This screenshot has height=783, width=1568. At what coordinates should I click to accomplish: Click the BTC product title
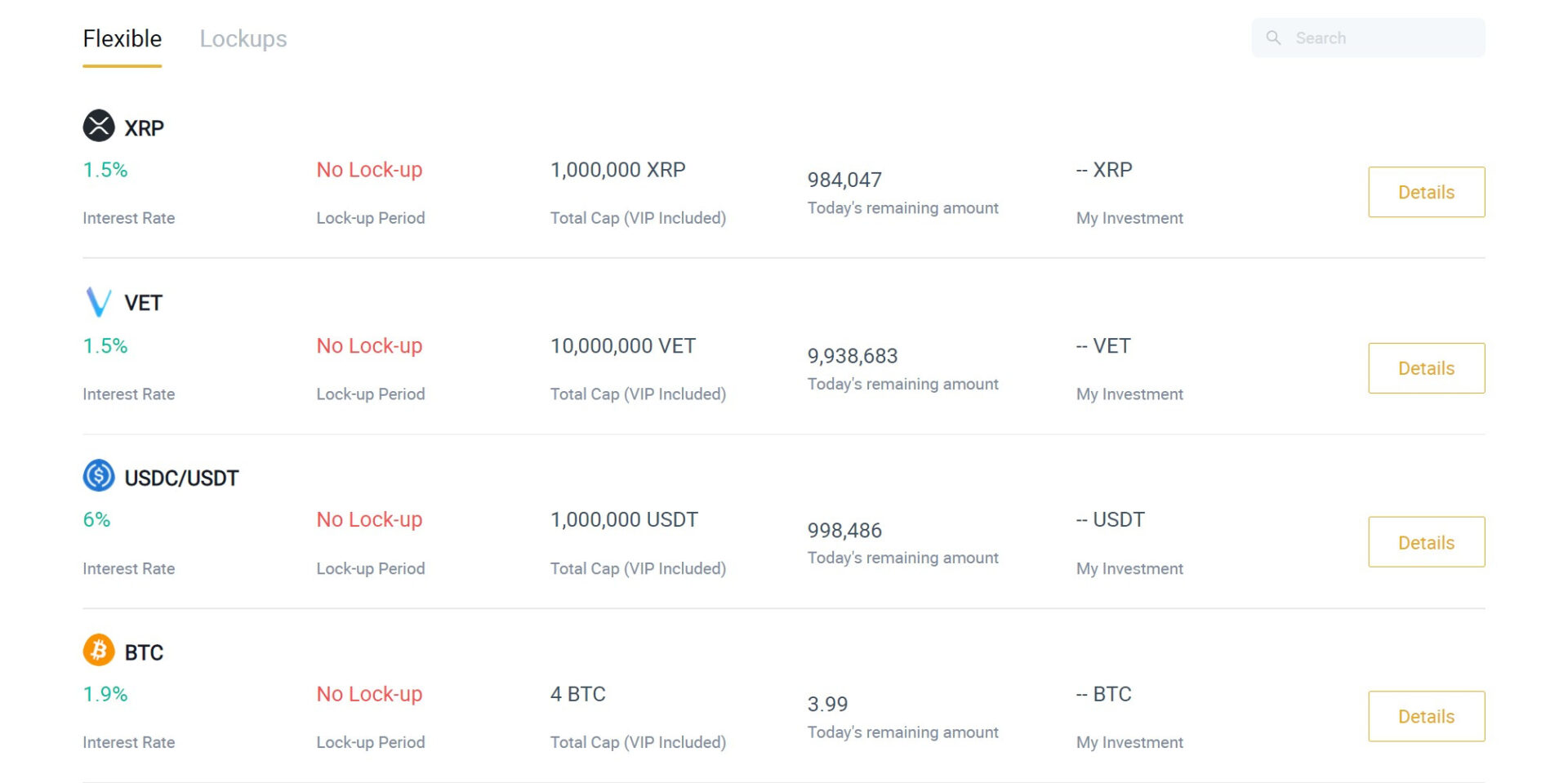click(x=144, y=652)
